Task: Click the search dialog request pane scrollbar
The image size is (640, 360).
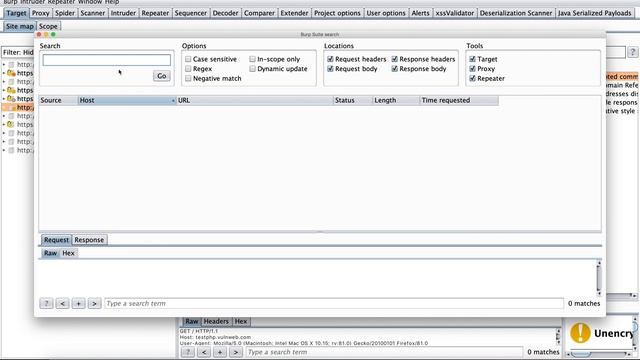Action: 599,278
